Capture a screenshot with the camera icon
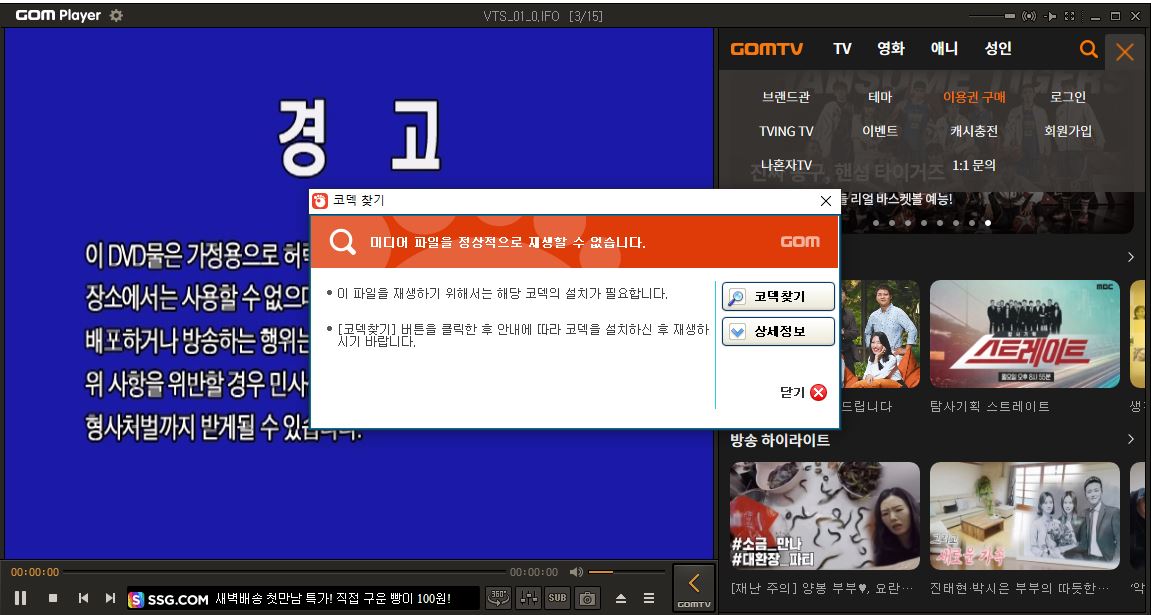The image size is (1151, 615). click(587, 598)
